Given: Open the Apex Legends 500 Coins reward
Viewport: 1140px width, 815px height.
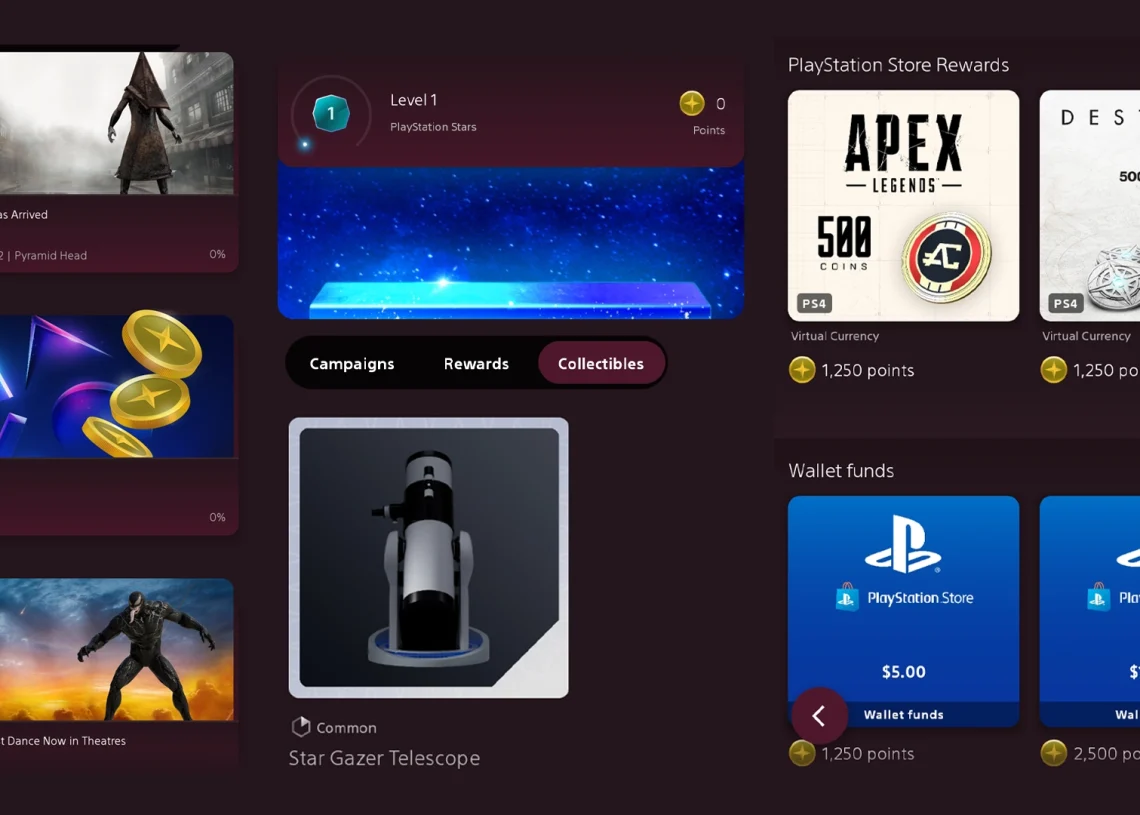Looking at the screenshot, I should [x=904, y=206].
